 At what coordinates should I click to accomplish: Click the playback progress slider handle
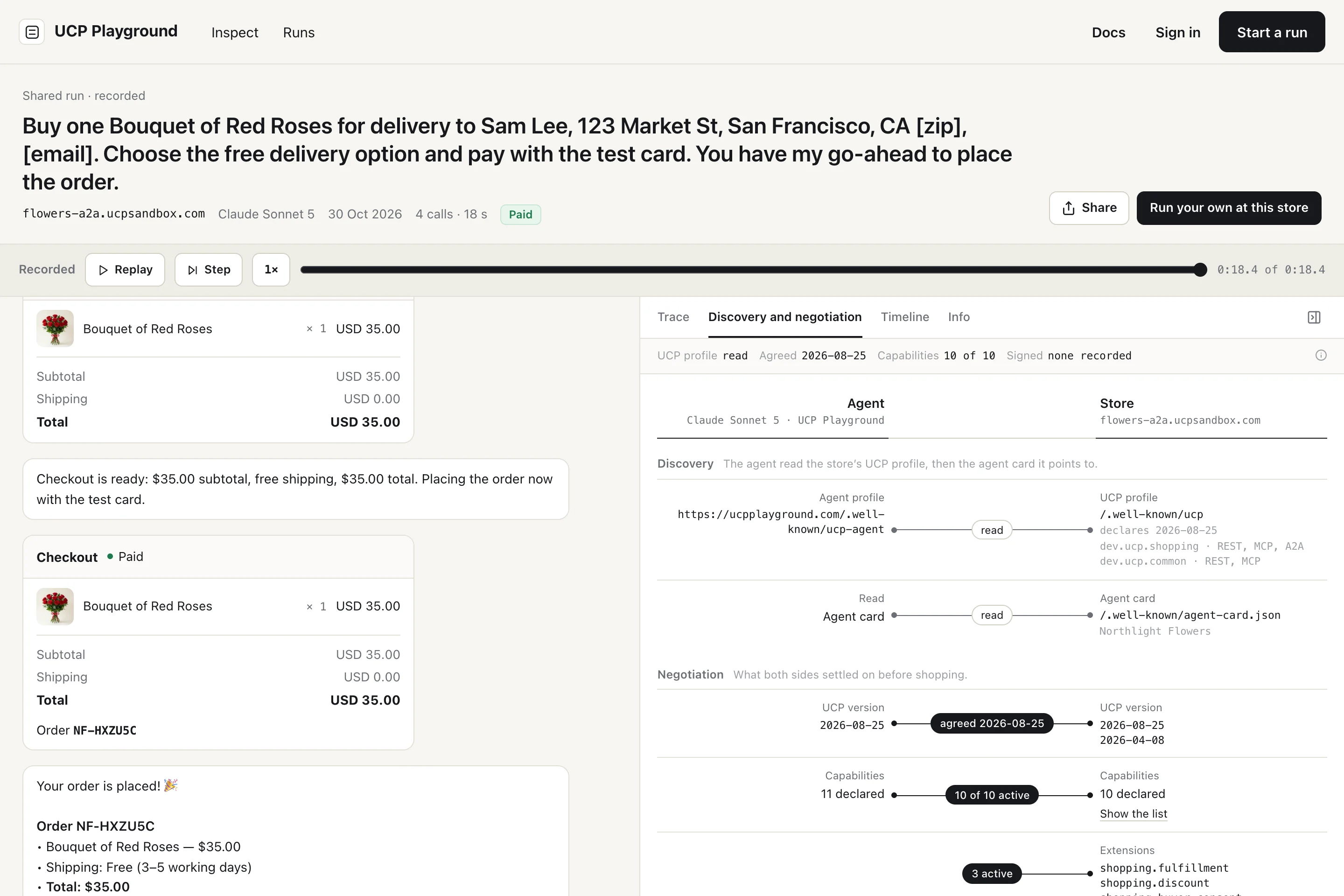pos(1200,270)
